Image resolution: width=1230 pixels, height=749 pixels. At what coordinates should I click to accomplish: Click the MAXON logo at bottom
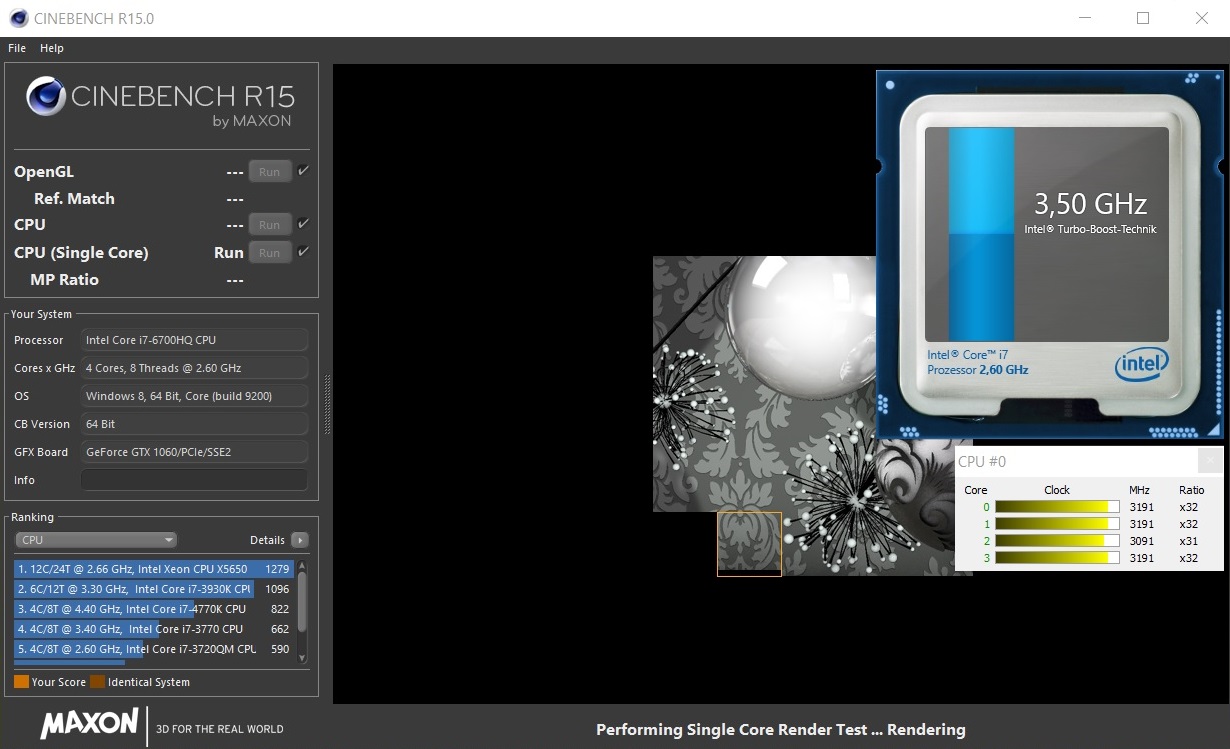[89, 724]
